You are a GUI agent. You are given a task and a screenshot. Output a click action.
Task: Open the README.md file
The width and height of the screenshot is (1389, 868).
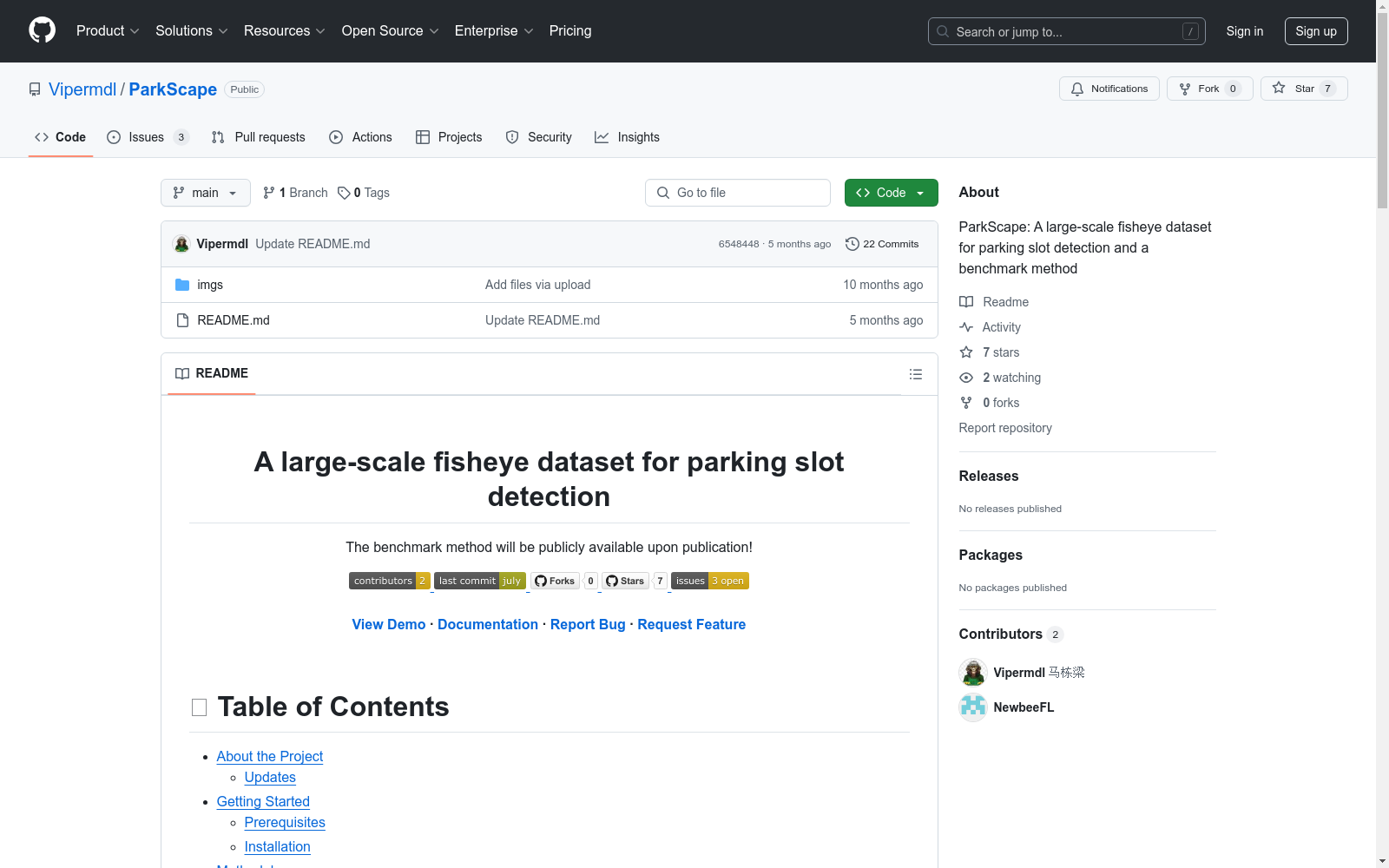click(x=234, y=320)
